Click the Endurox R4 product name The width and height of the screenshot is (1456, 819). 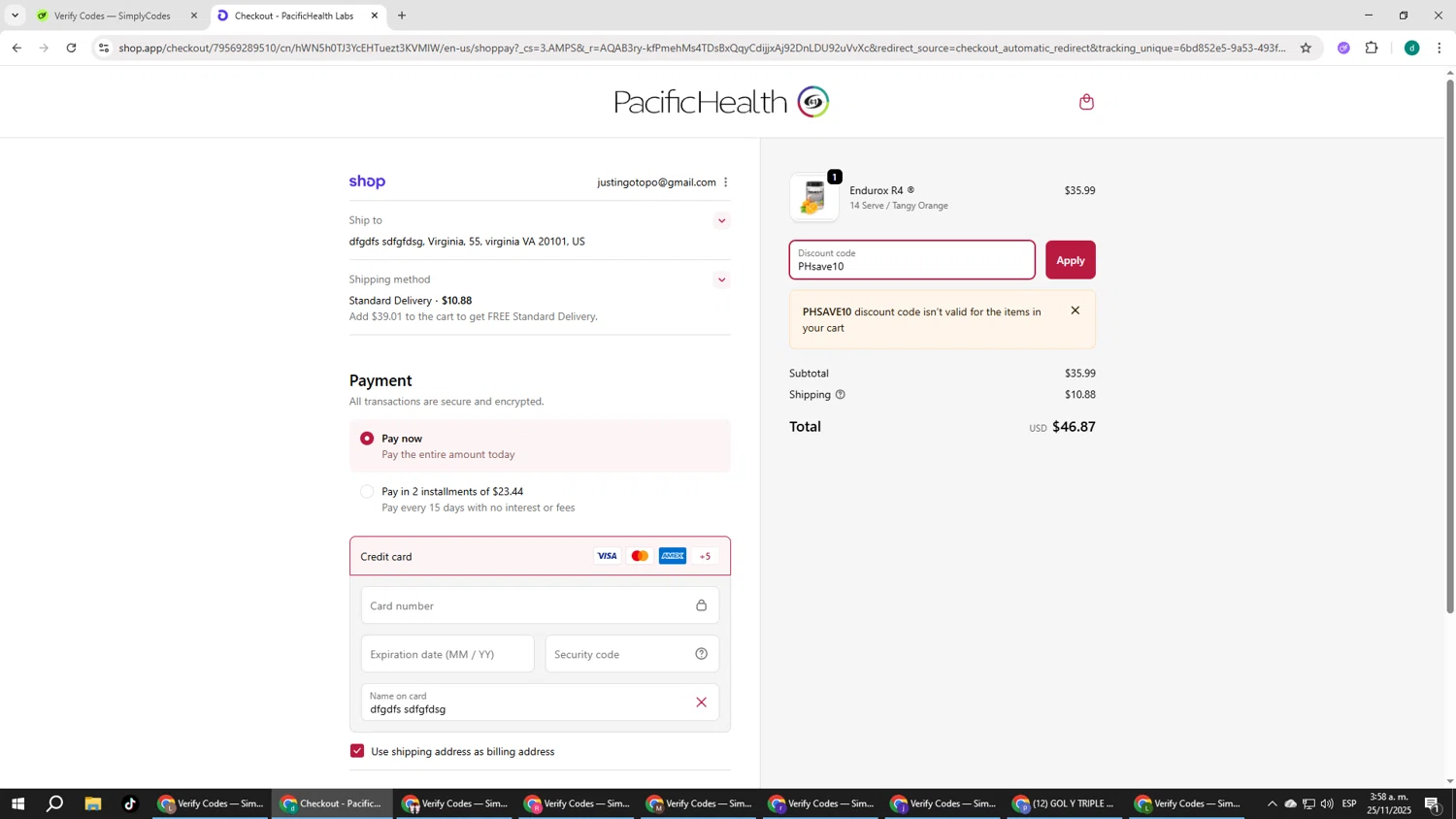click(x=877, y=191)
